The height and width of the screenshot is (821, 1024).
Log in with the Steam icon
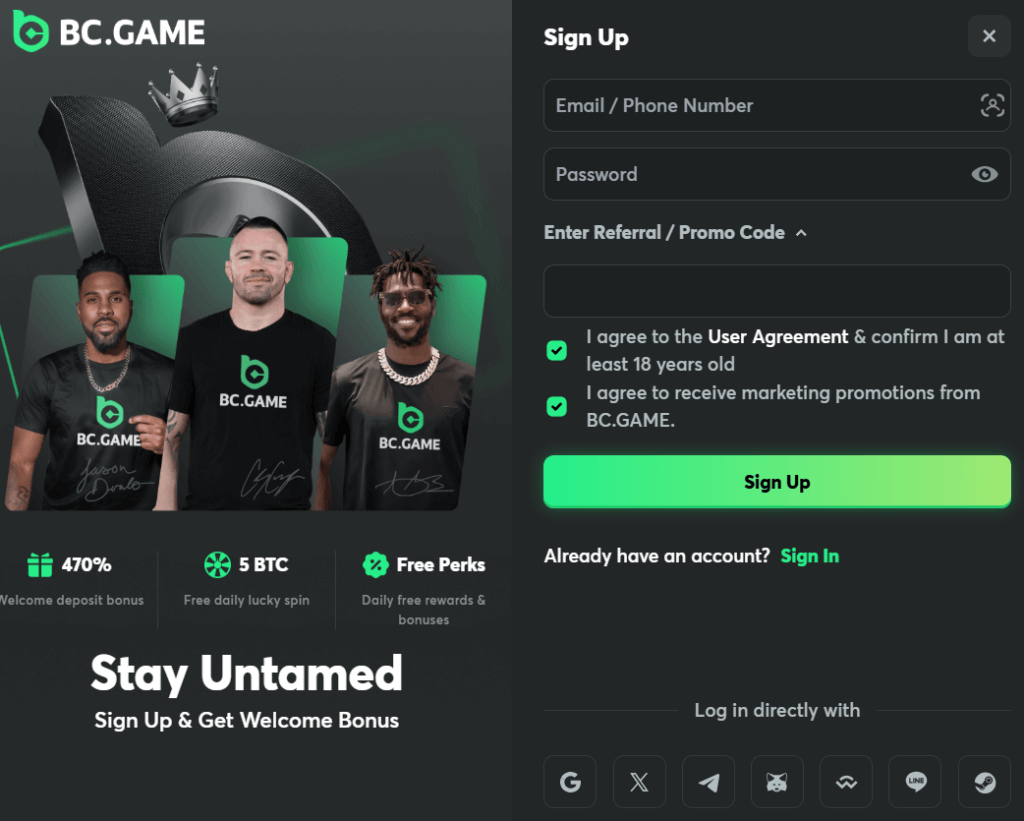coord(985,782)
